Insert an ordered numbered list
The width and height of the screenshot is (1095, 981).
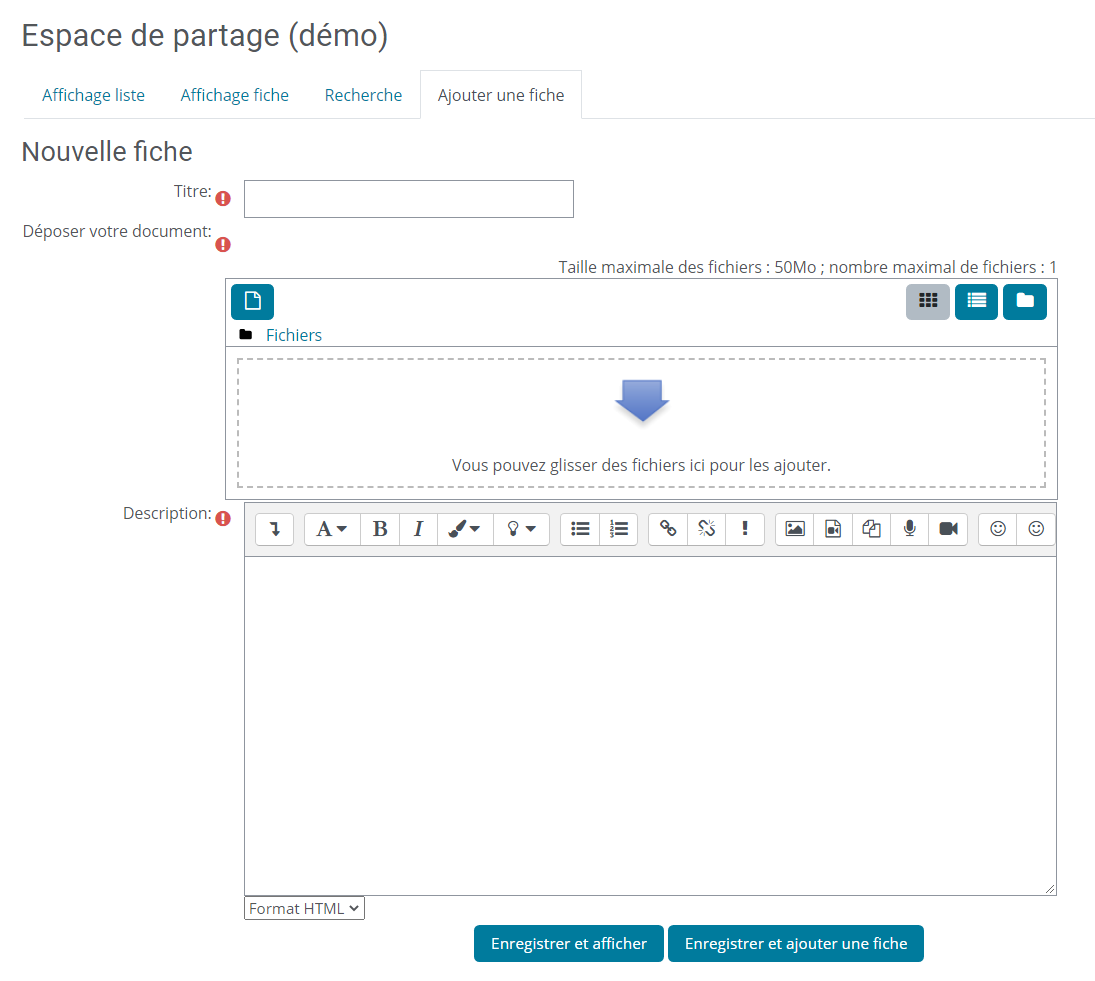point(619,529)
